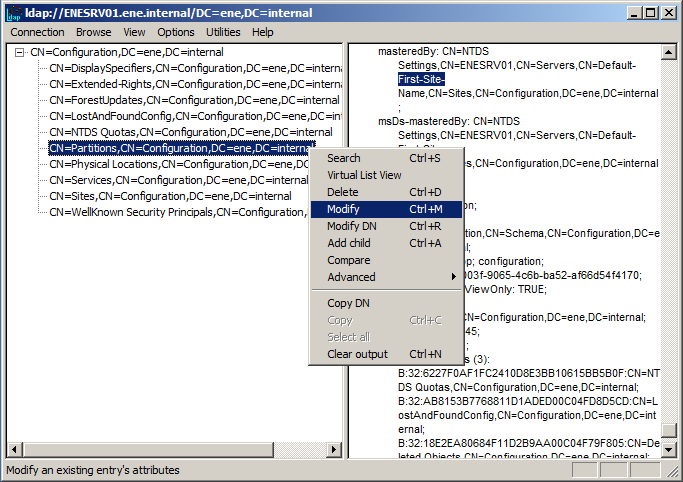This screenshot has width=683, height=482.
Task: Open the Browse menu
Action: [93, 32]
